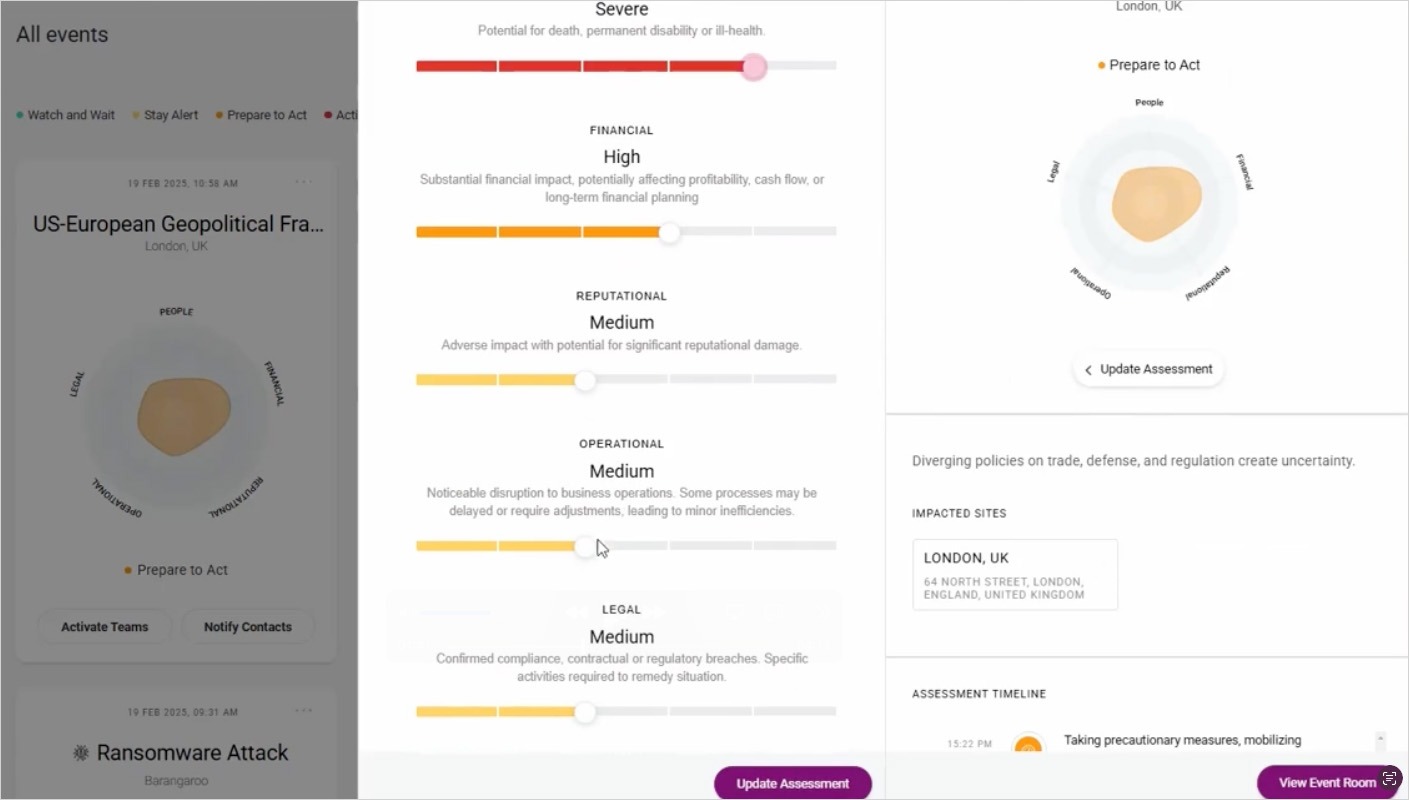1409x800 pixels.
Task: Select the London, UK impacted site card
Action: tap(1015, 575)
